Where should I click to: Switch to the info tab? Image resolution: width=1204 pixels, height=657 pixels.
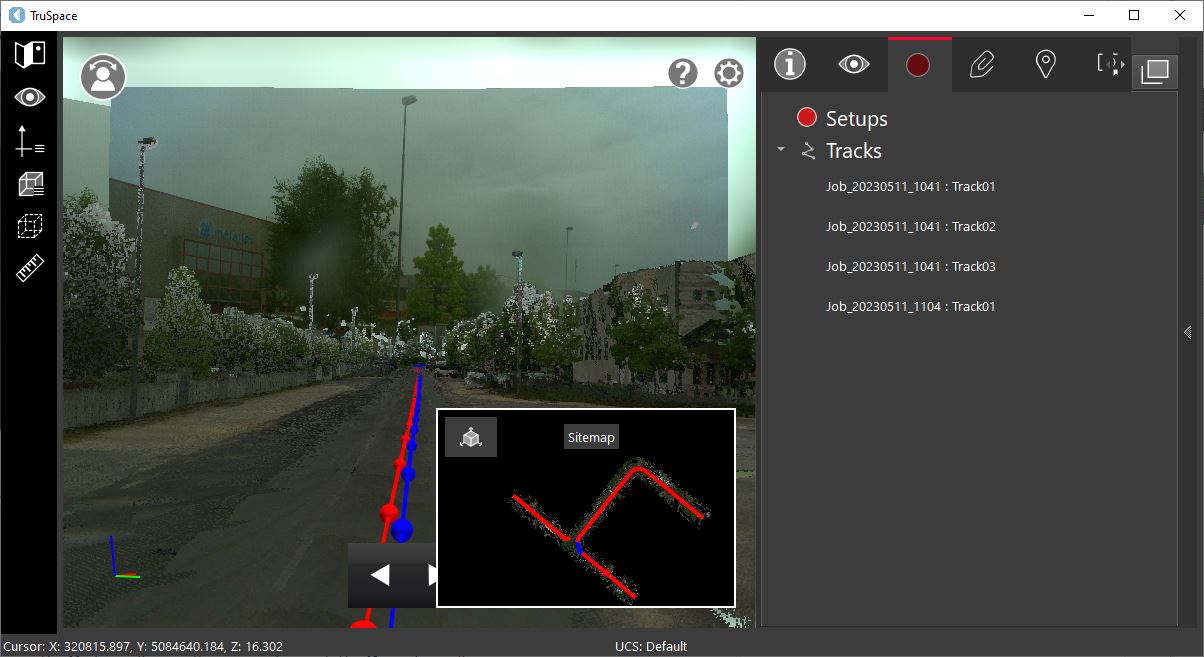tap(790, 65)
